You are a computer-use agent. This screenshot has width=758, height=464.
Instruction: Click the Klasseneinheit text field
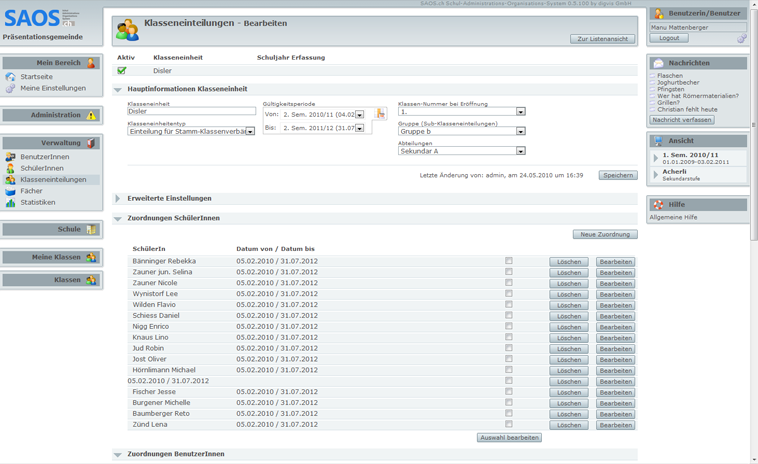point(191,111)
